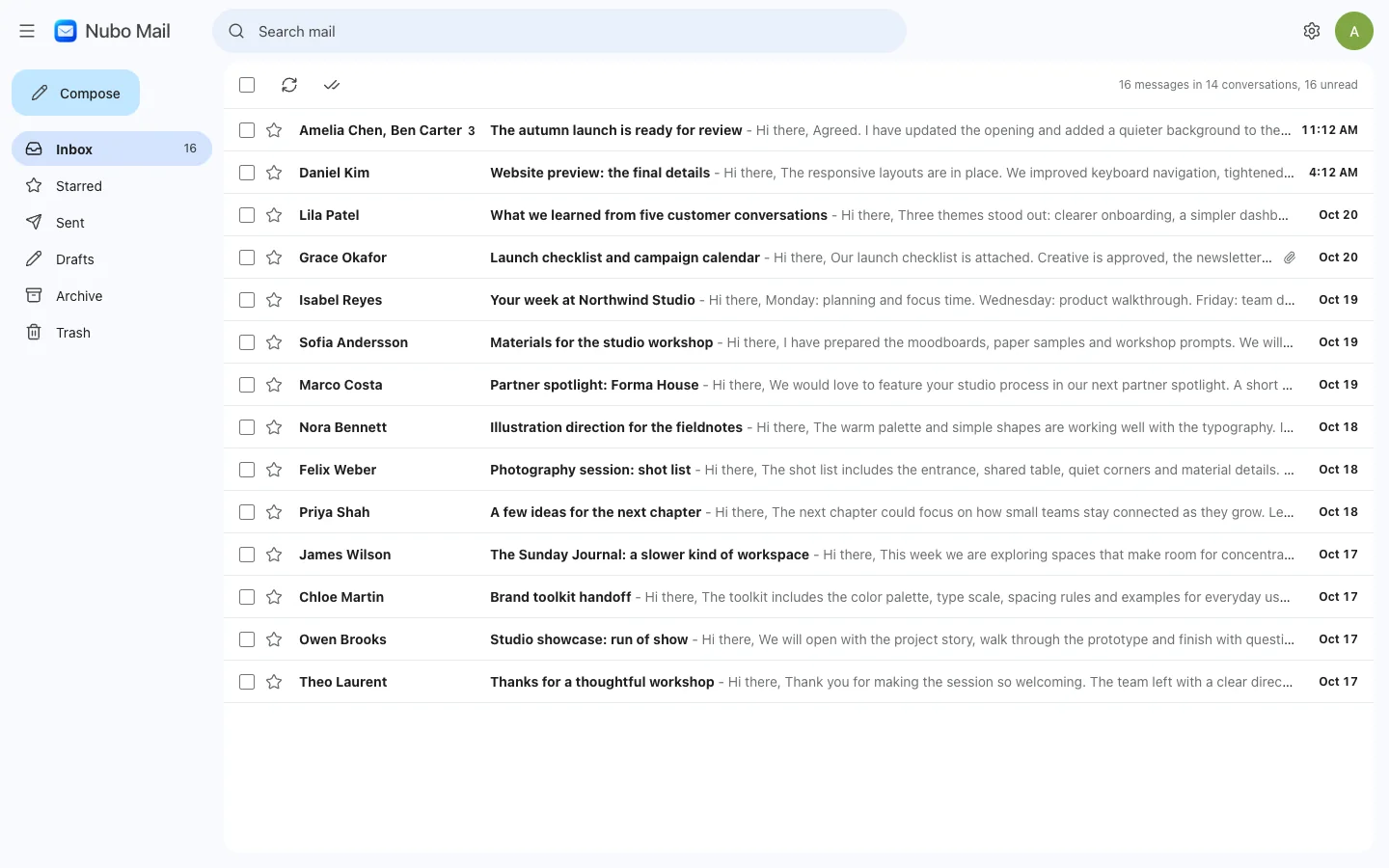Viewport: 1389px width, 868px height.
Task: Tick the select-all checkbox in toolbar
Action: (x=247, y=85)
